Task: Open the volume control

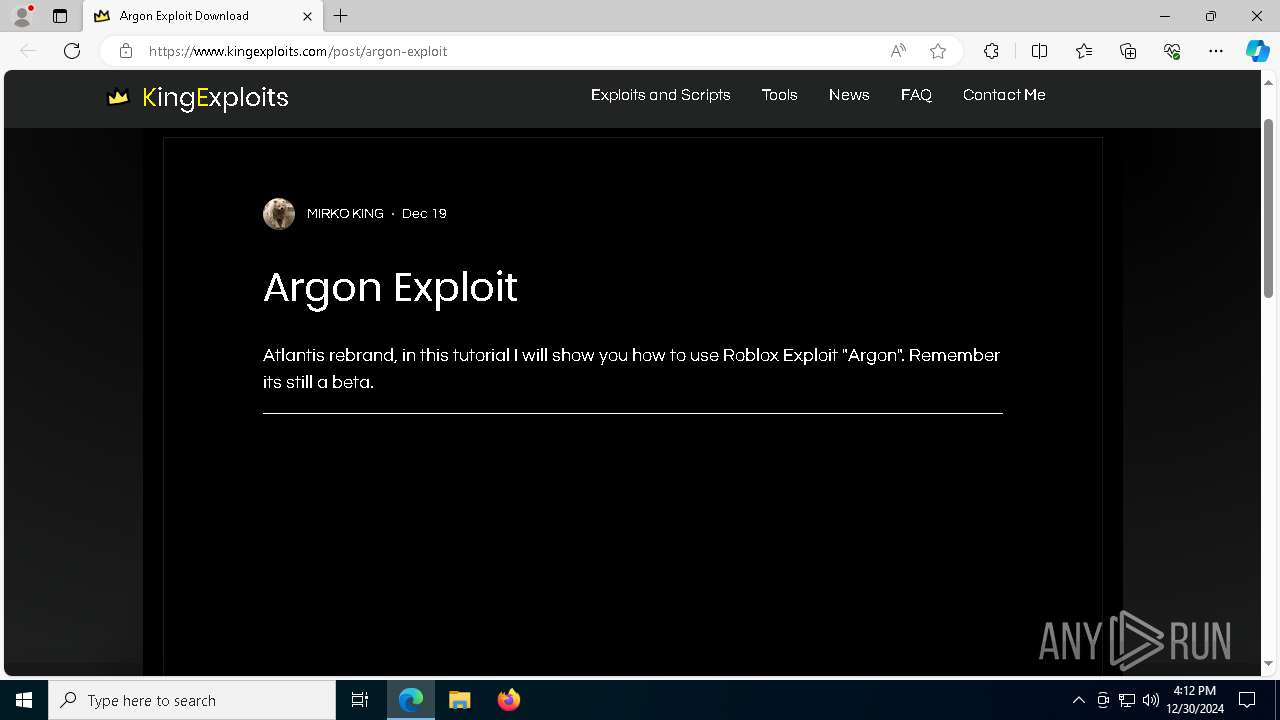Action: [x=1151, y=700]
